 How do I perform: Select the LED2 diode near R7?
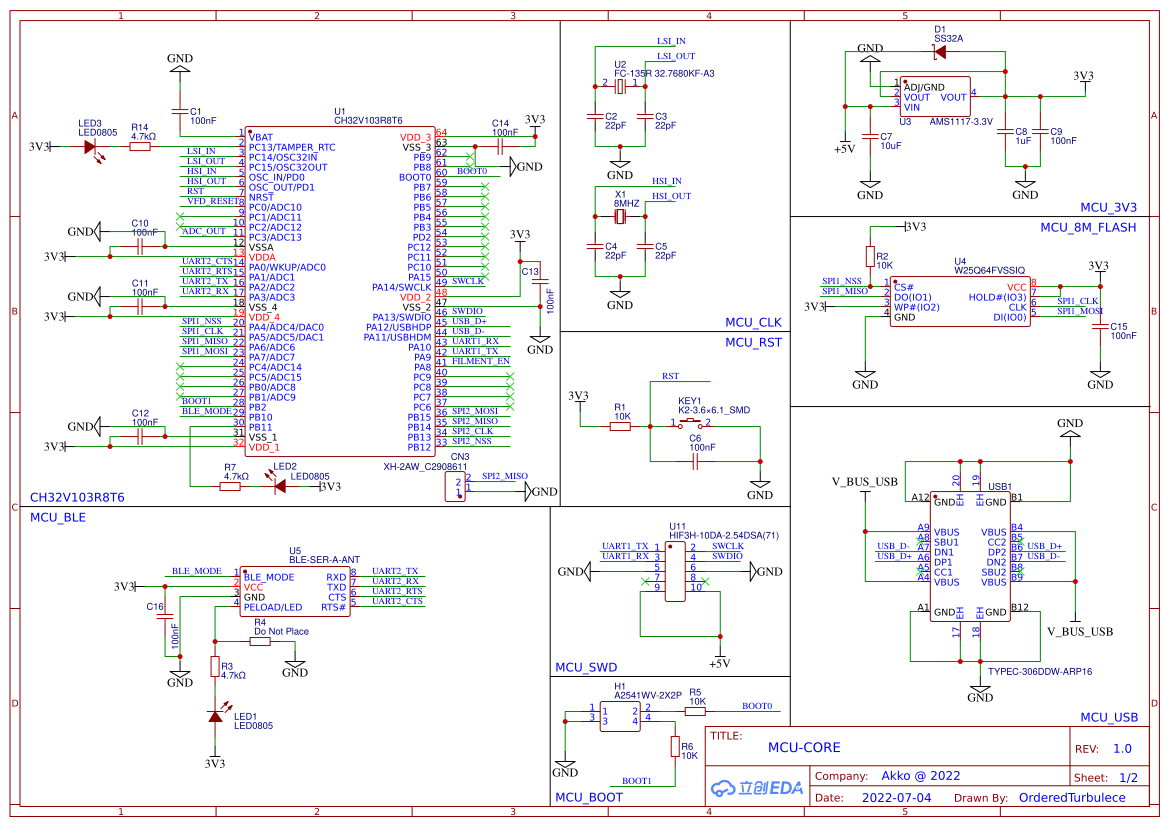[x=280, y=487]
